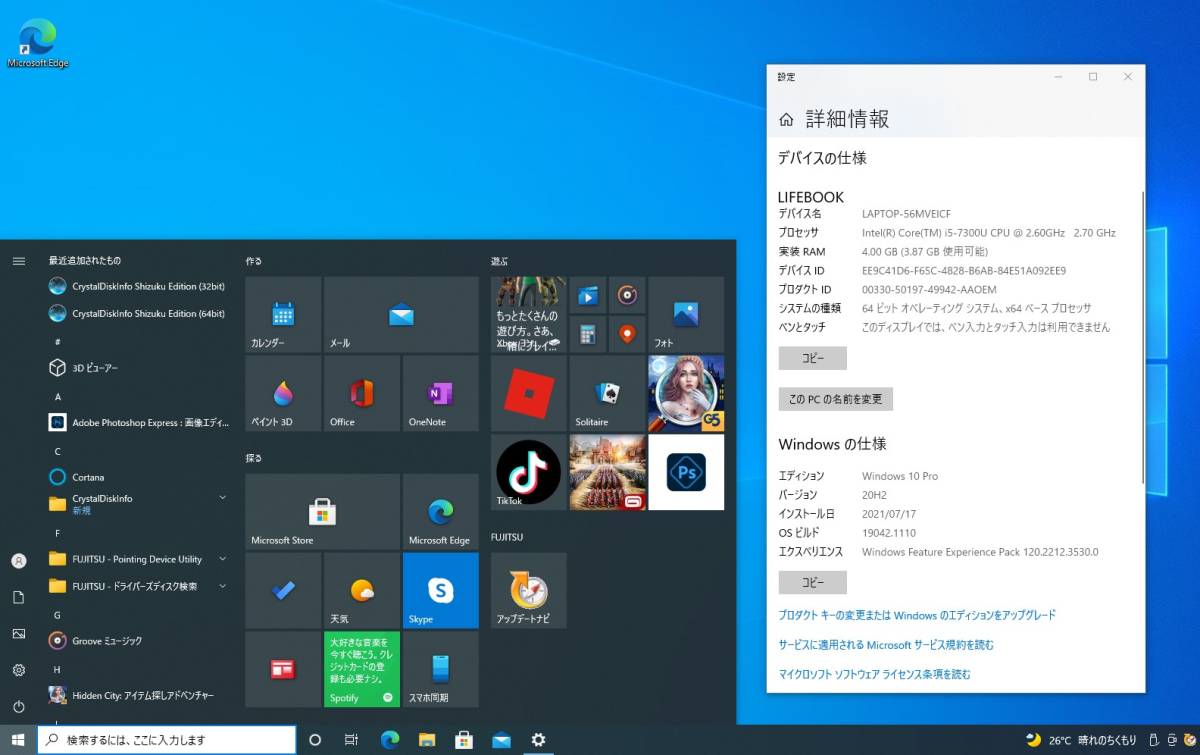Open the Movies & TV small tile

click(588, 294)
